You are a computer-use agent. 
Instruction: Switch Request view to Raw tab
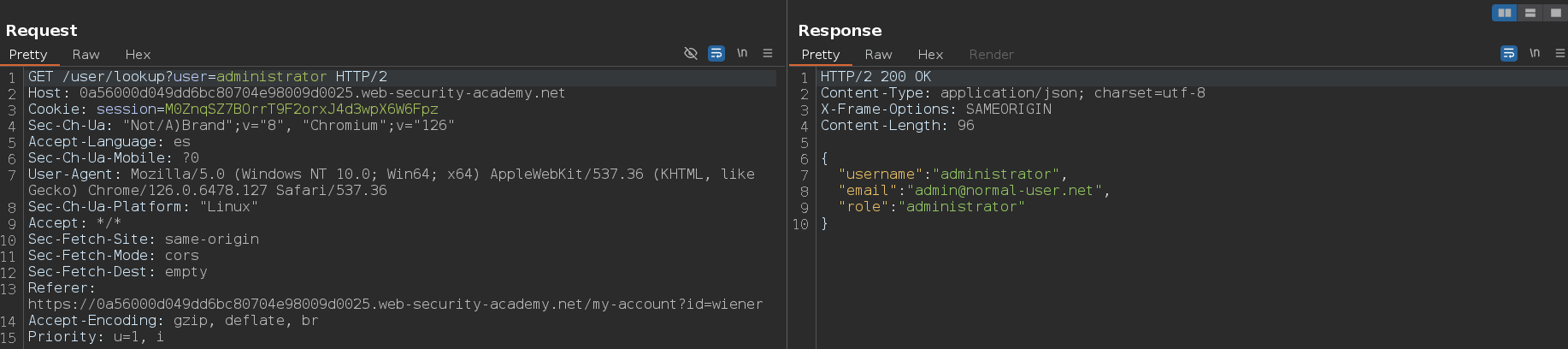pos(85,55)
